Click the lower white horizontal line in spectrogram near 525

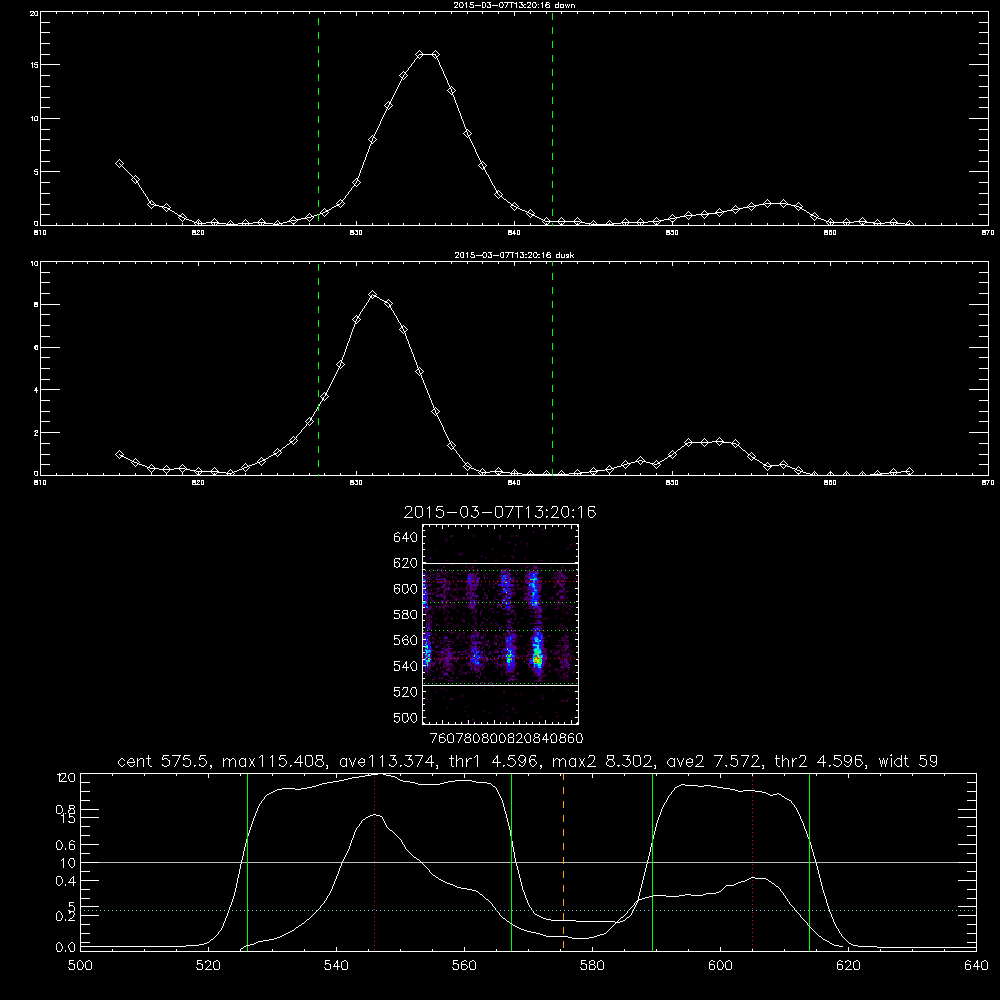(x=501, y=686)
